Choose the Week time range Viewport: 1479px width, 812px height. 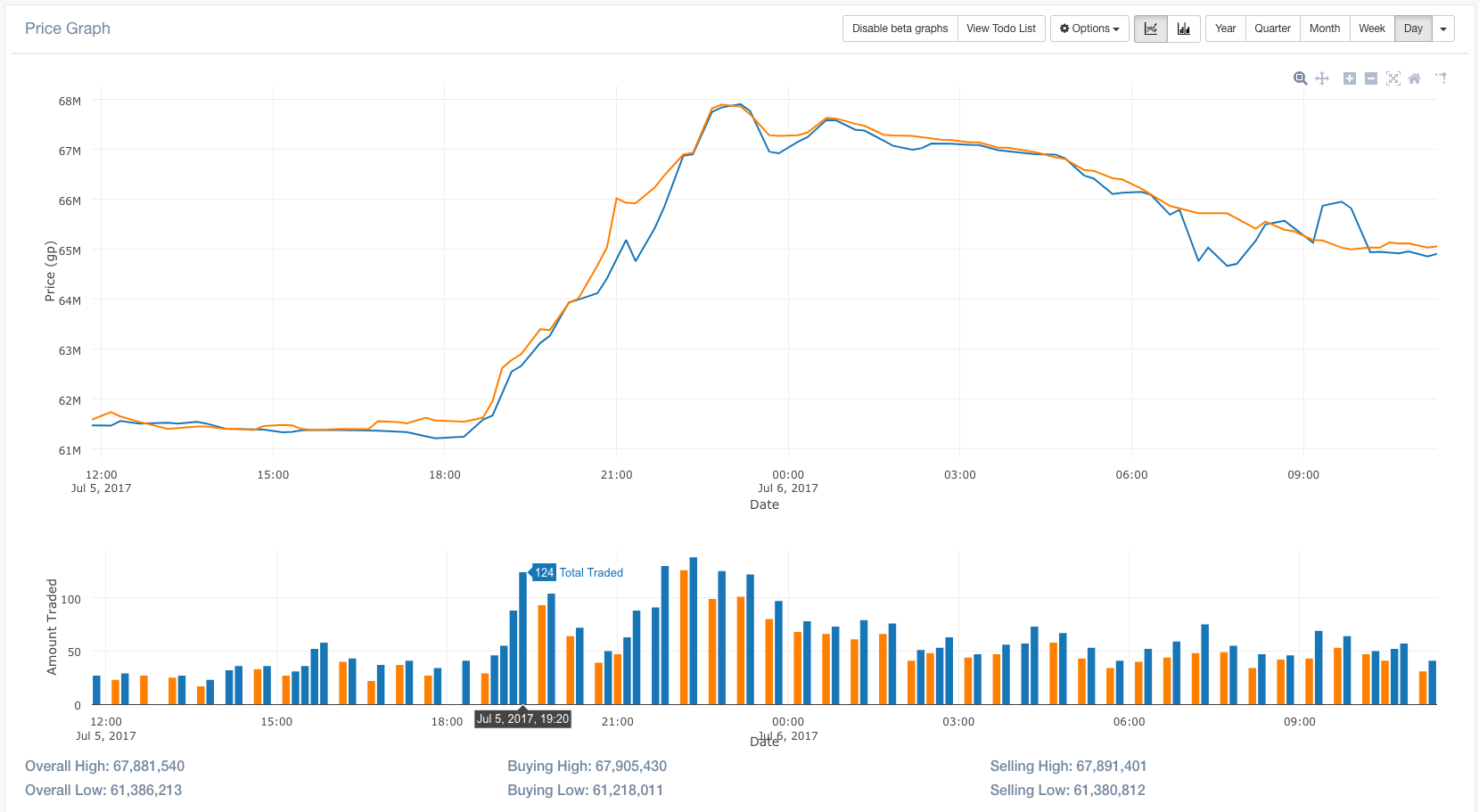[x=1371, y=29]
